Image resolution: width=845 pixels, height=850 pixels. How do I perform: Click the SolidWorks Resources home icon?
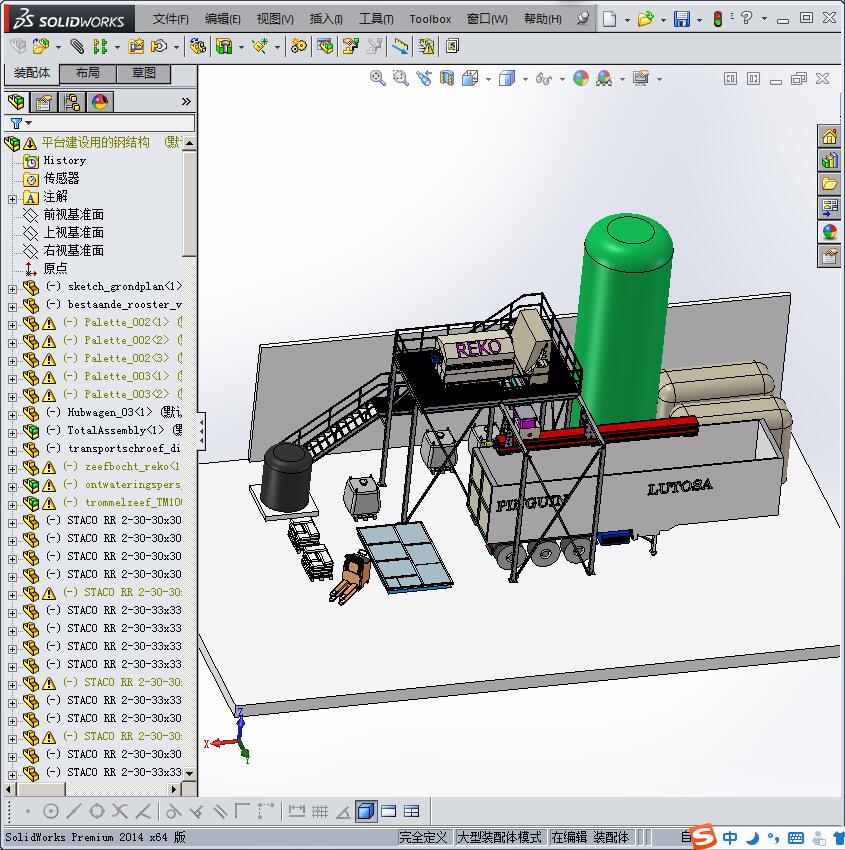[x=829, y=137]
